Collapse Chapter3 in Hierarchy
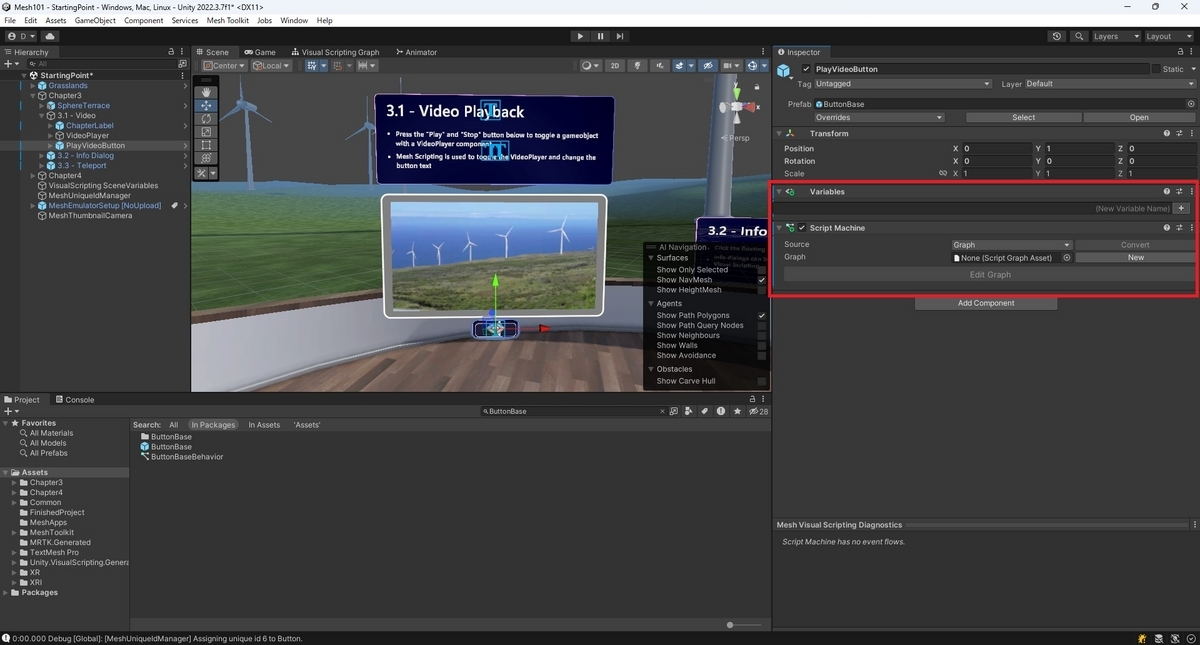1200x645 pixels. [32, 96]
